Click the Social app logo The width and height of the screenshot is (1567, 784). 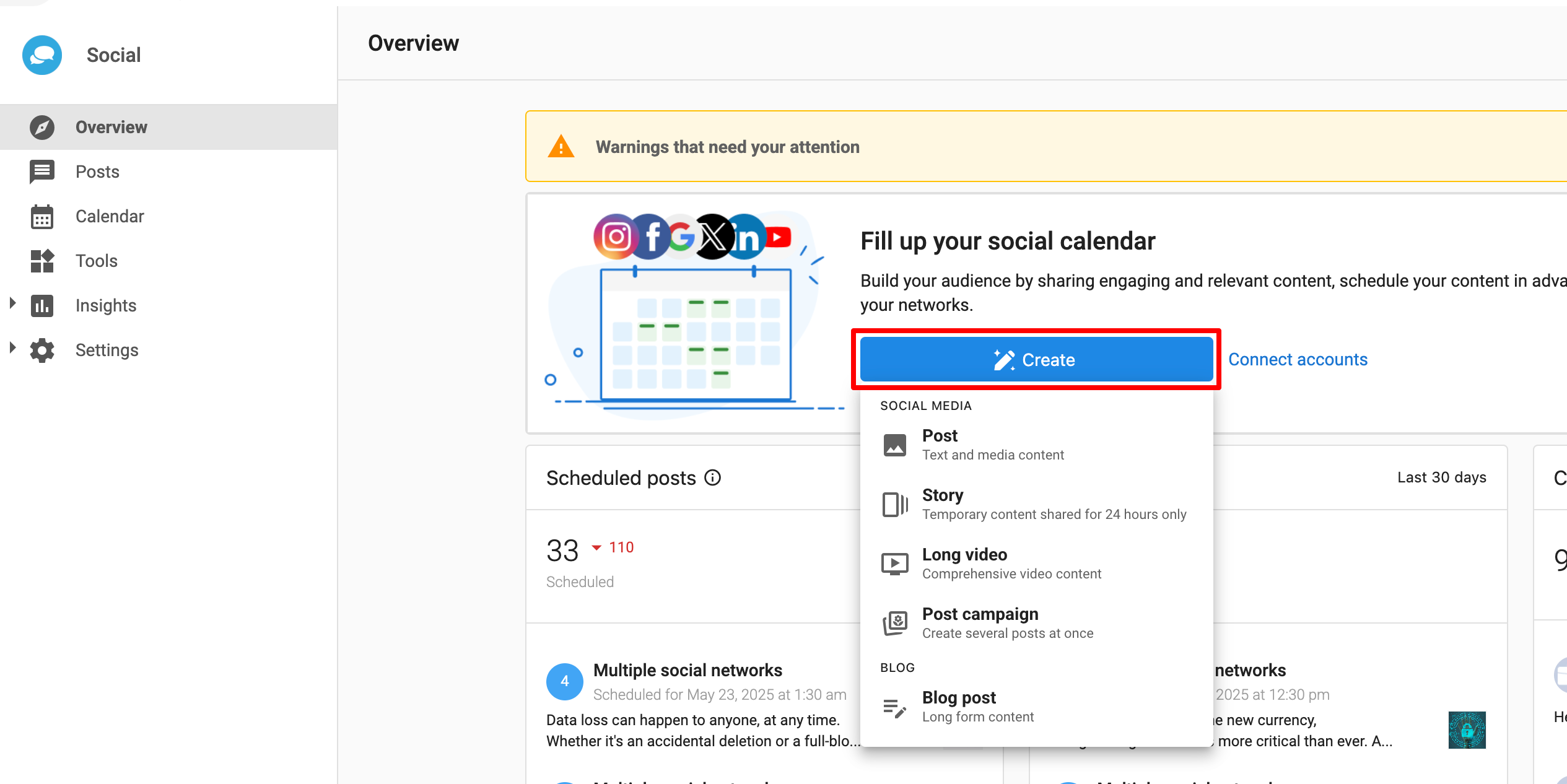(x=41, y=55)
